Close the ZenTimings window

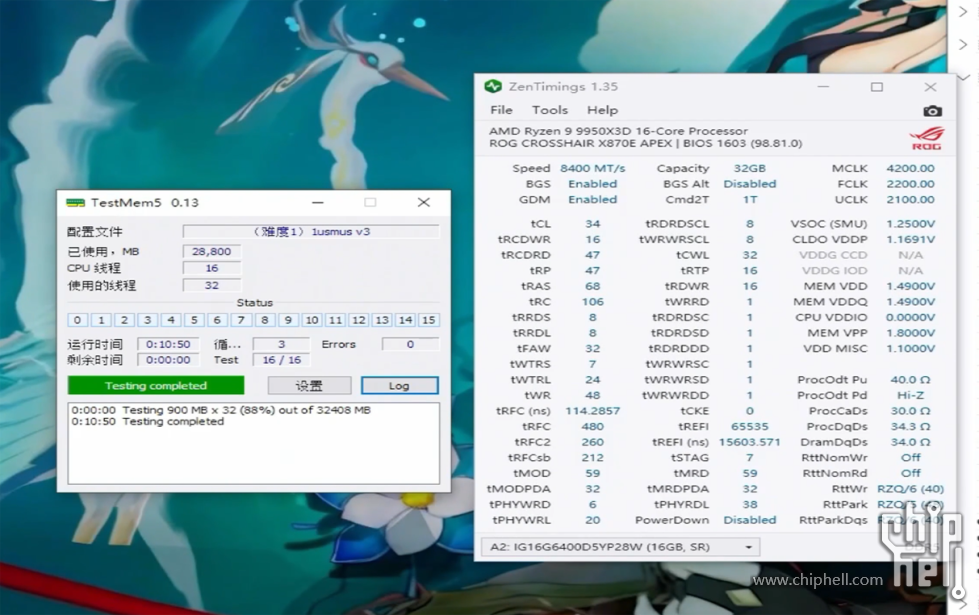[x=930, y=87]
